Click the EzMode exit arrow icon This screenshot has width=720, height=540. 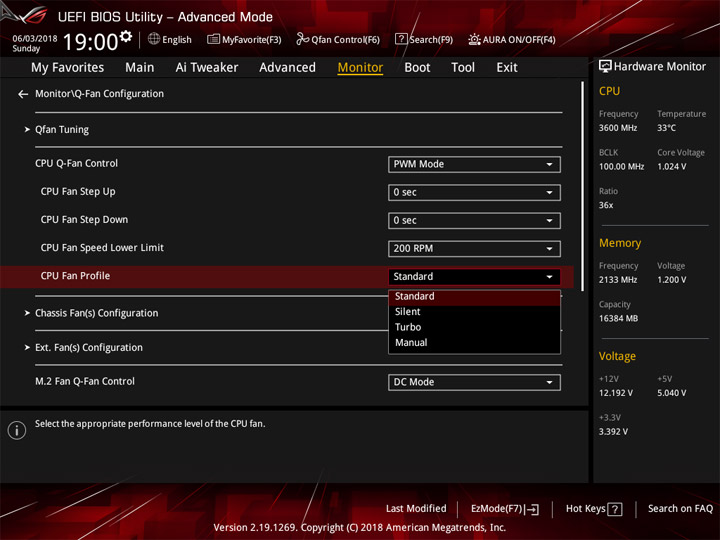[x=533, y=509]
